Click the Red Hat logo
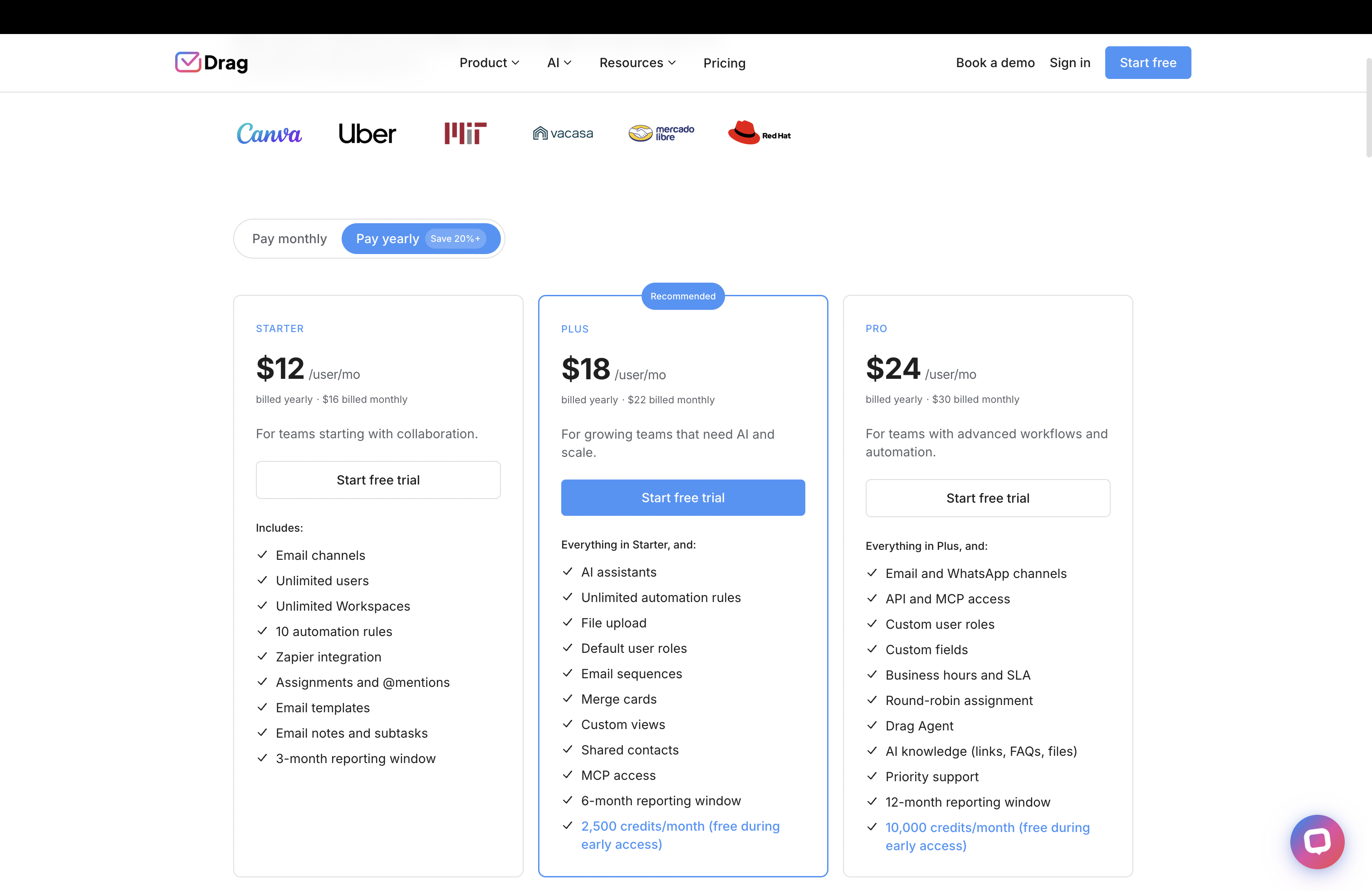Screen dimensions: 1372x891 tap(759, 132)
